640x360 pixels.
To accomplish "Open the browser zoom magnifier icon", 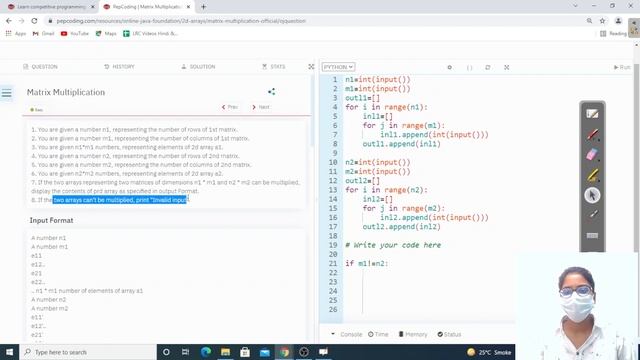I will (589, 21).
